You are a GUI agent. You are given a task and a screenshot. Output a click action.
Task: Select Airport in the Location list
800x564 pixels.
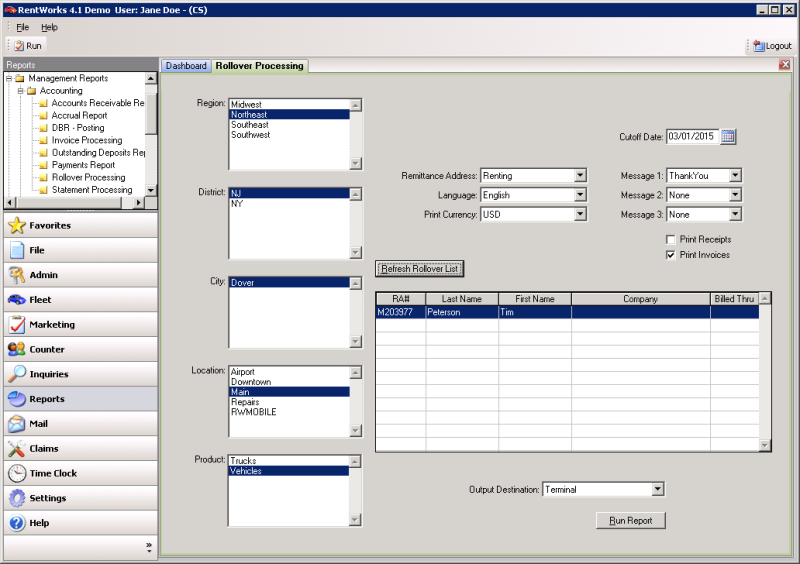[290, 372]
